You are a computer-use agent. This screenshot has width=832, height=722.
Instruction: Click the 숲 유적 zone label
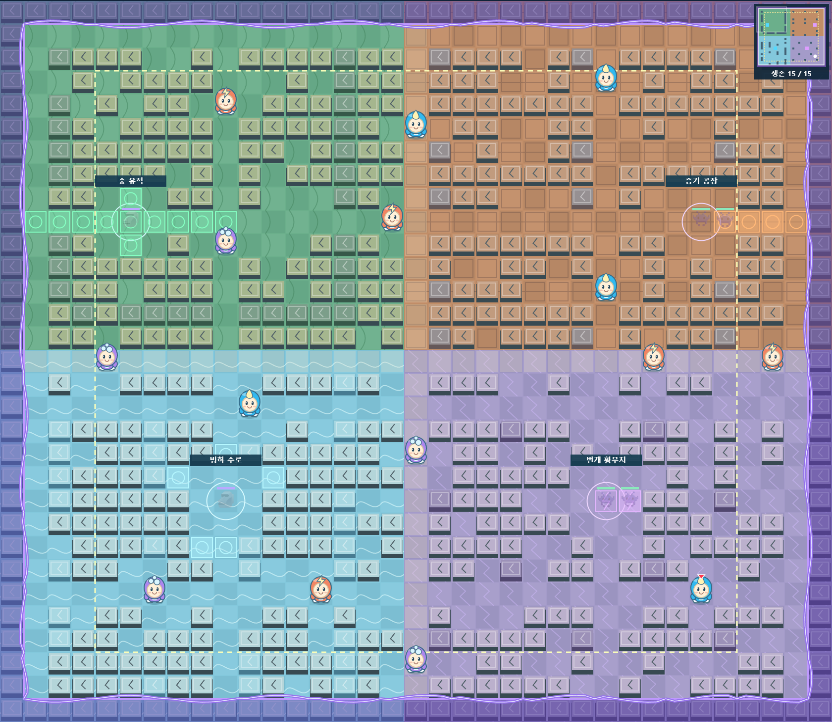click(x=131, y=181)
